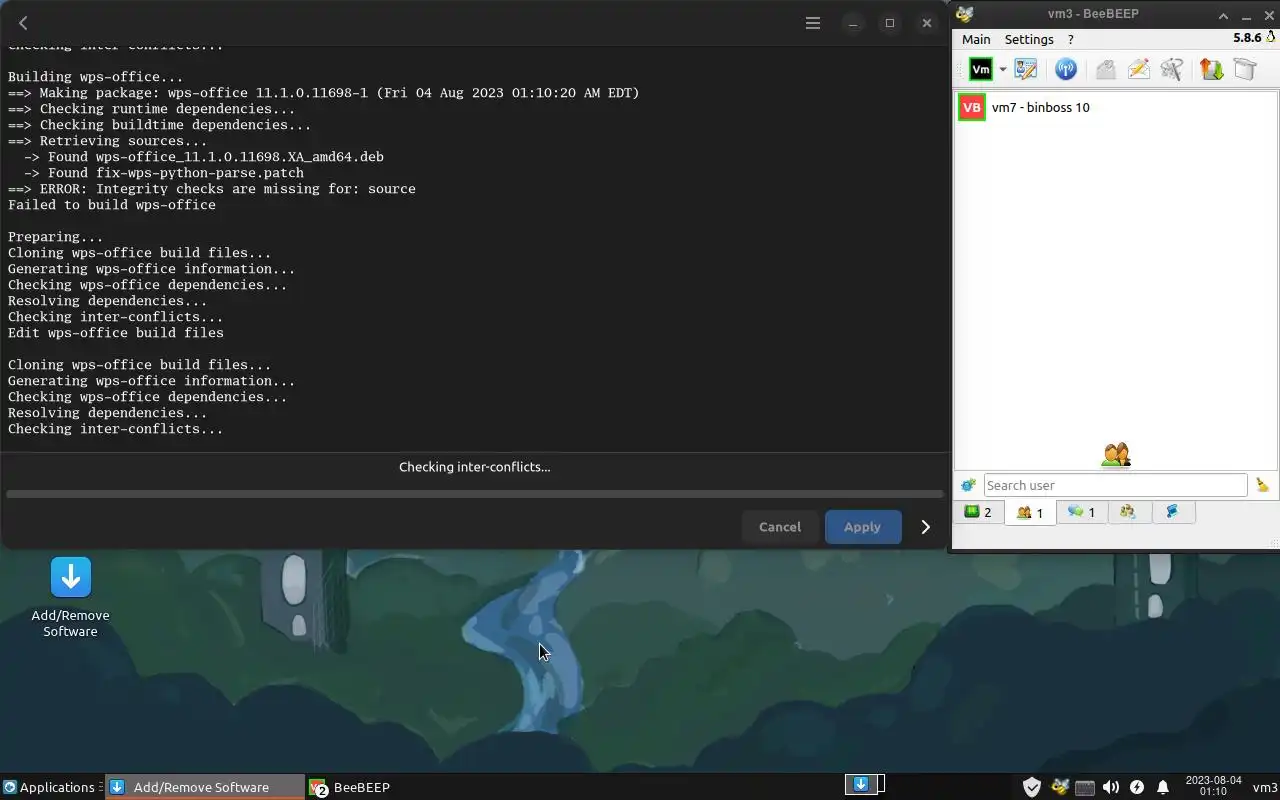Click the date and time clock
Image resolution: width=1280 pixels, height=800 pixels.
coord(1213,786)
